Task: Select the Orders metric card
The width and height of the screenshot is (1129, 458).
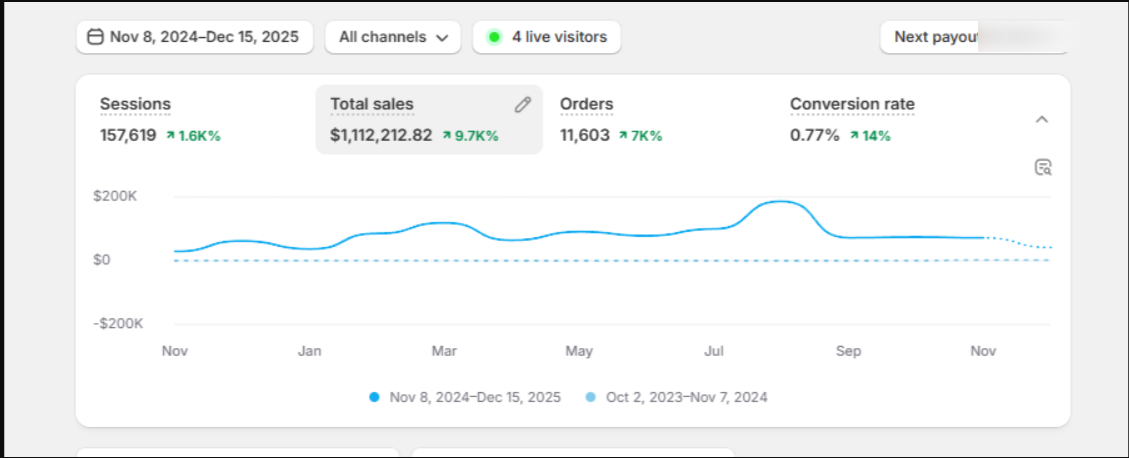Action: click(x=659, y=120)
